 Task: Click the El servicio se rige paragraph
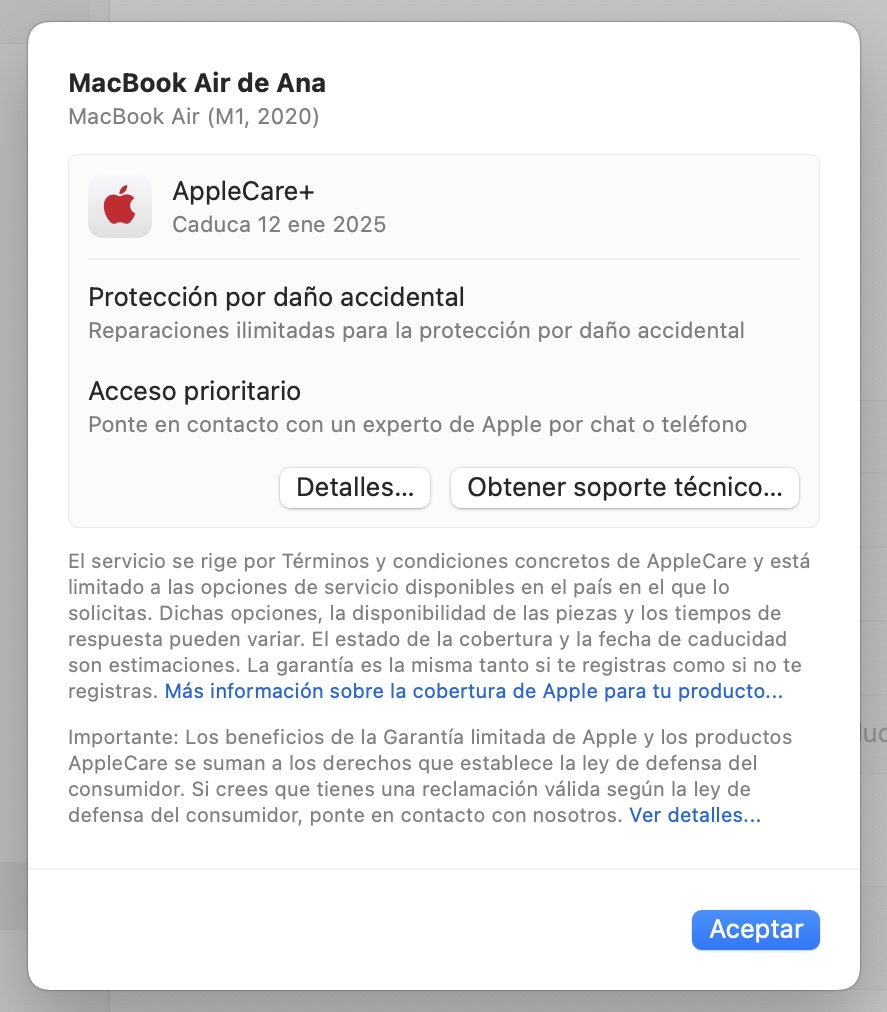(x=439, y=626)
